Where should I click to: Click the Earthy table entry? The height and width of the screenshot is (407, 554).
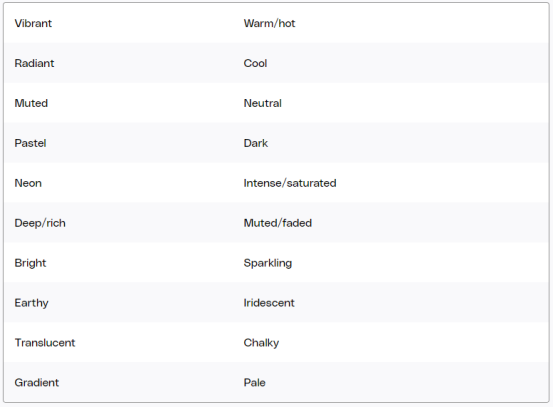coord(31,303)
